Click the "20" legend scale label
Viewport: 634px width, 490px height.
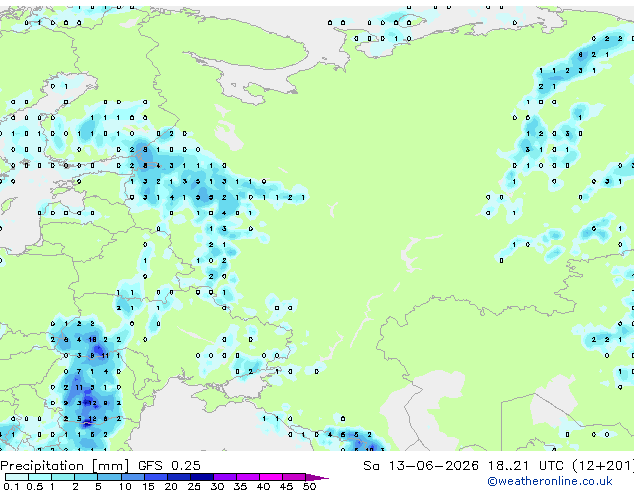coord(171,486)
